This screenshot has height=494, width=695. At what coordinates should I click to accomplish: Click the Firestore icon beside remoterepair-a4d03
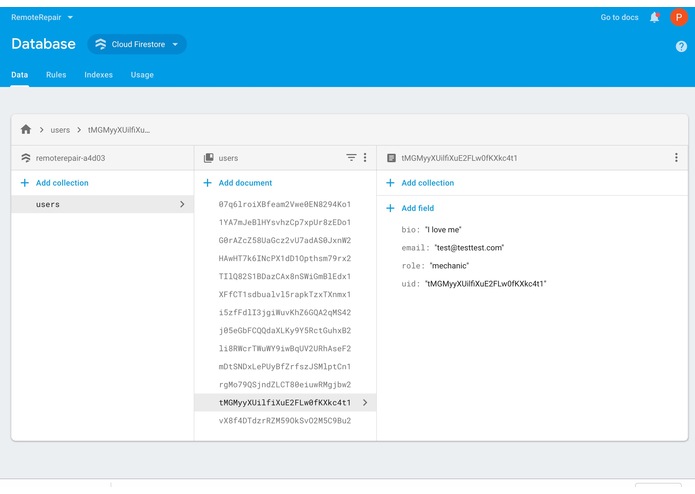pyautogui.click(x=26, y=158)
